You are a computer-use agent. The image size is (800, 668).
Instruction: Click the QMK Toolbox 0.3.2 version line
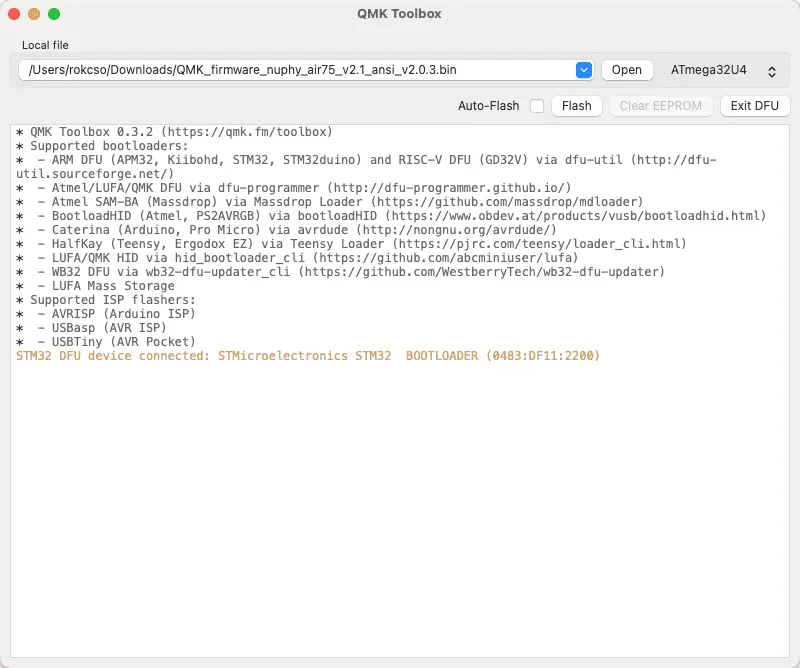click(x=174, y=132)
